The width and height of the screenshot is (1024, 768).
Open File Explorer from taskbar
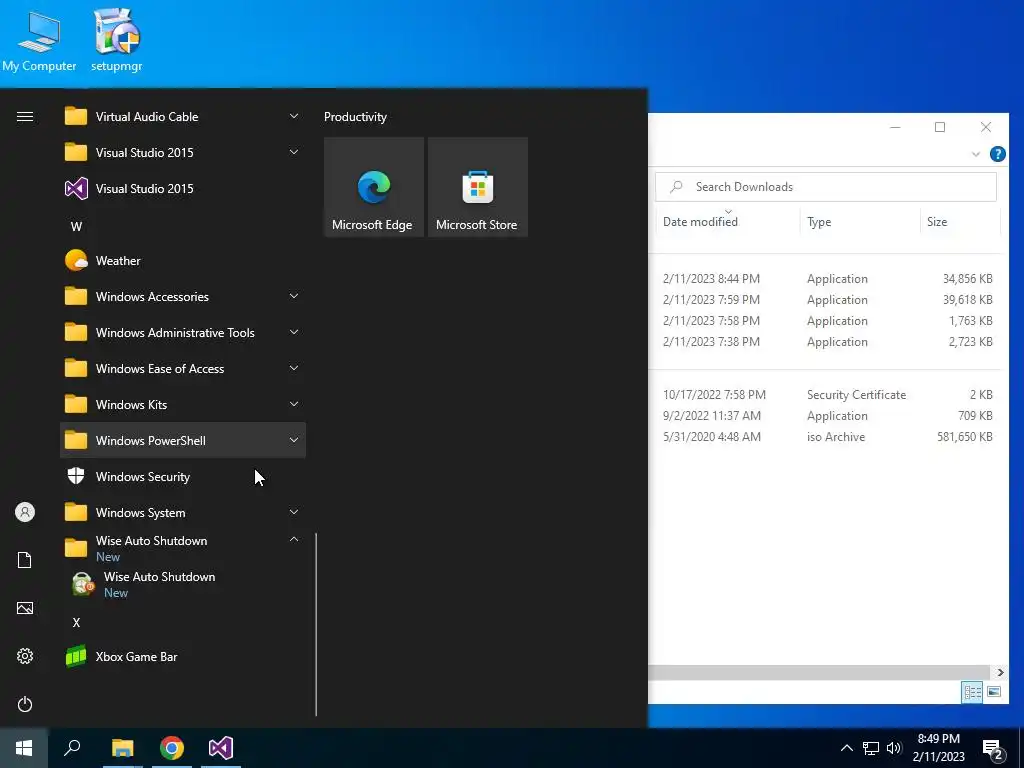122,748
